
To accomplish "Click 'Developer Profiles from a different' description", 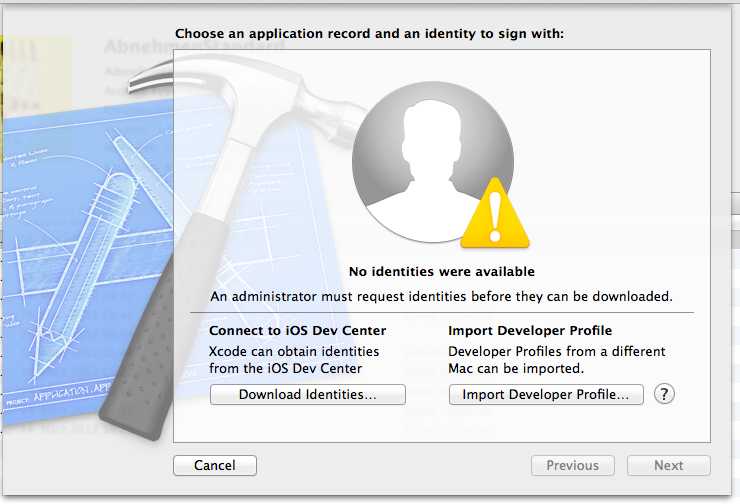I will [557, 360].
